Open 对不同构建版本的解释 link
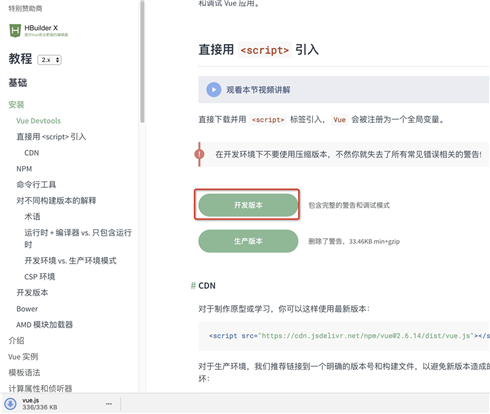Viewport: 490px width, 414px height. tap(56, 201)
